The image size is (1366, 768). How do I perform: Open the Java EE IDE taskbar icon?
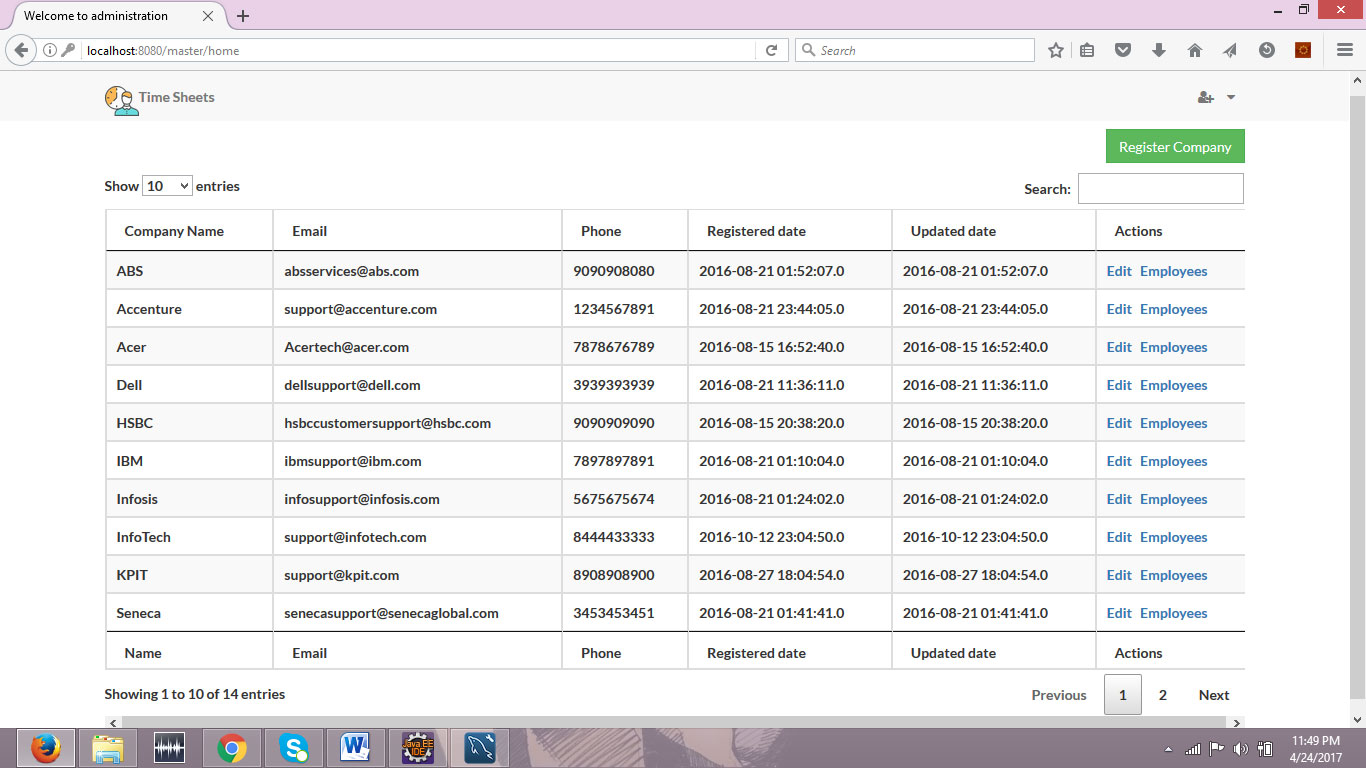(x=418, y=748)
